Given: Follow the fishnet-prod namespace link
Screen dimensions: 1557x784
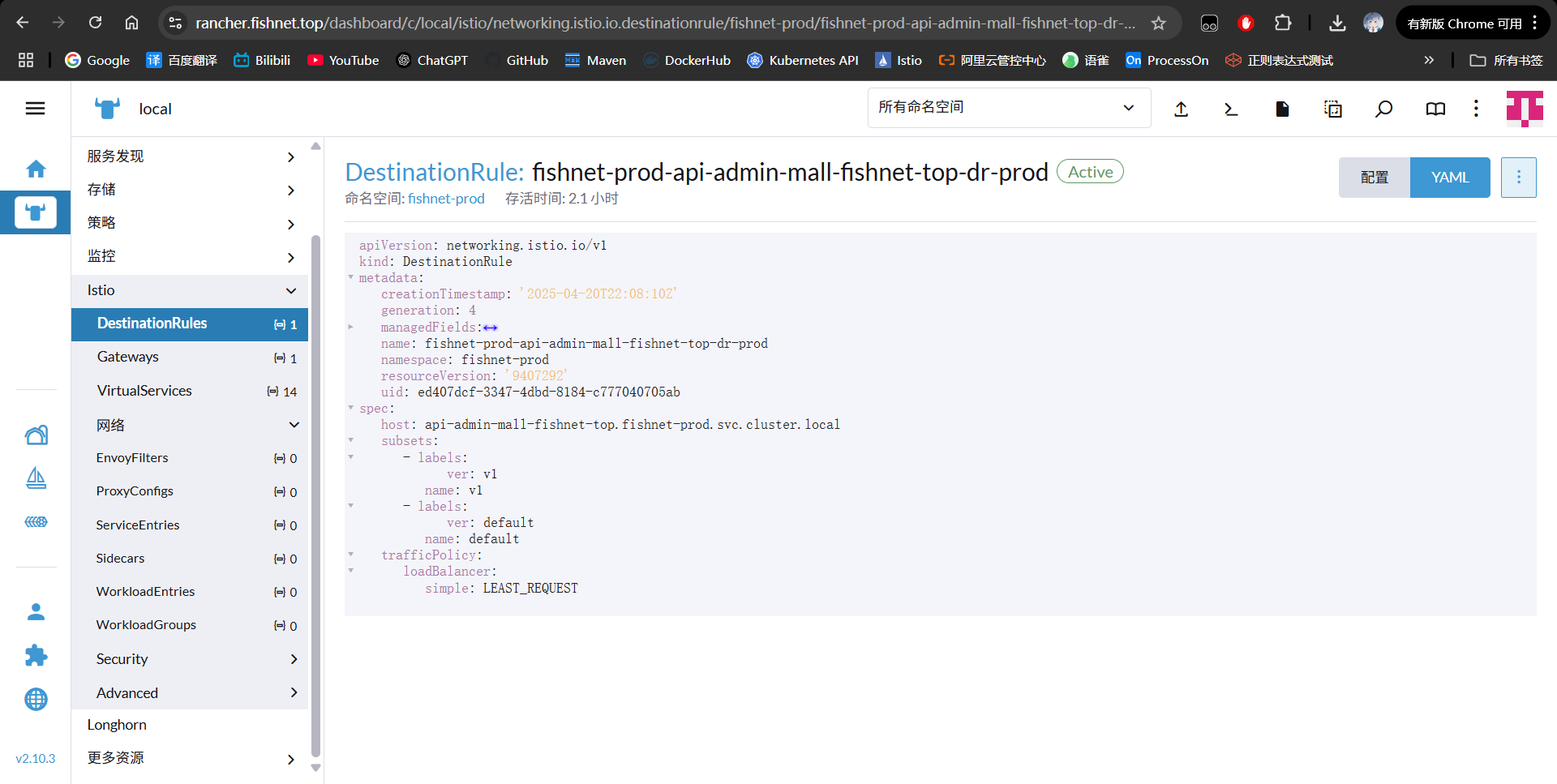Looking at the screenshot, I should point(446,199).
